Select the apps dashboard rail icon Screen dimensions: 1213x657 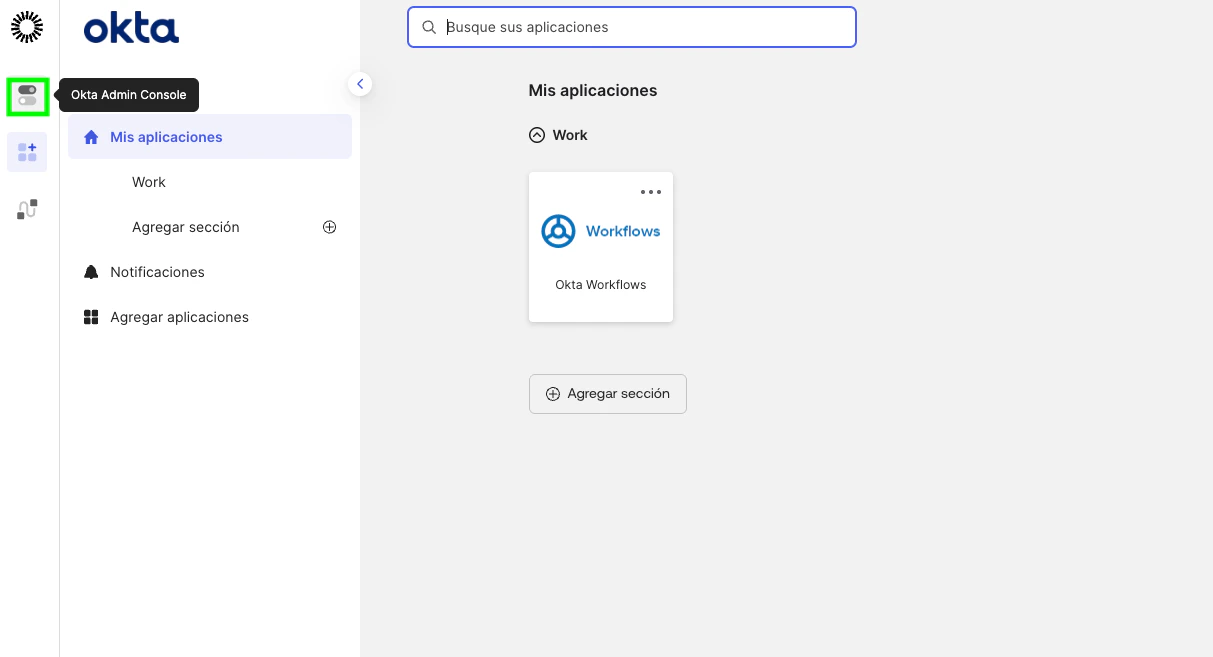(27, 152)
